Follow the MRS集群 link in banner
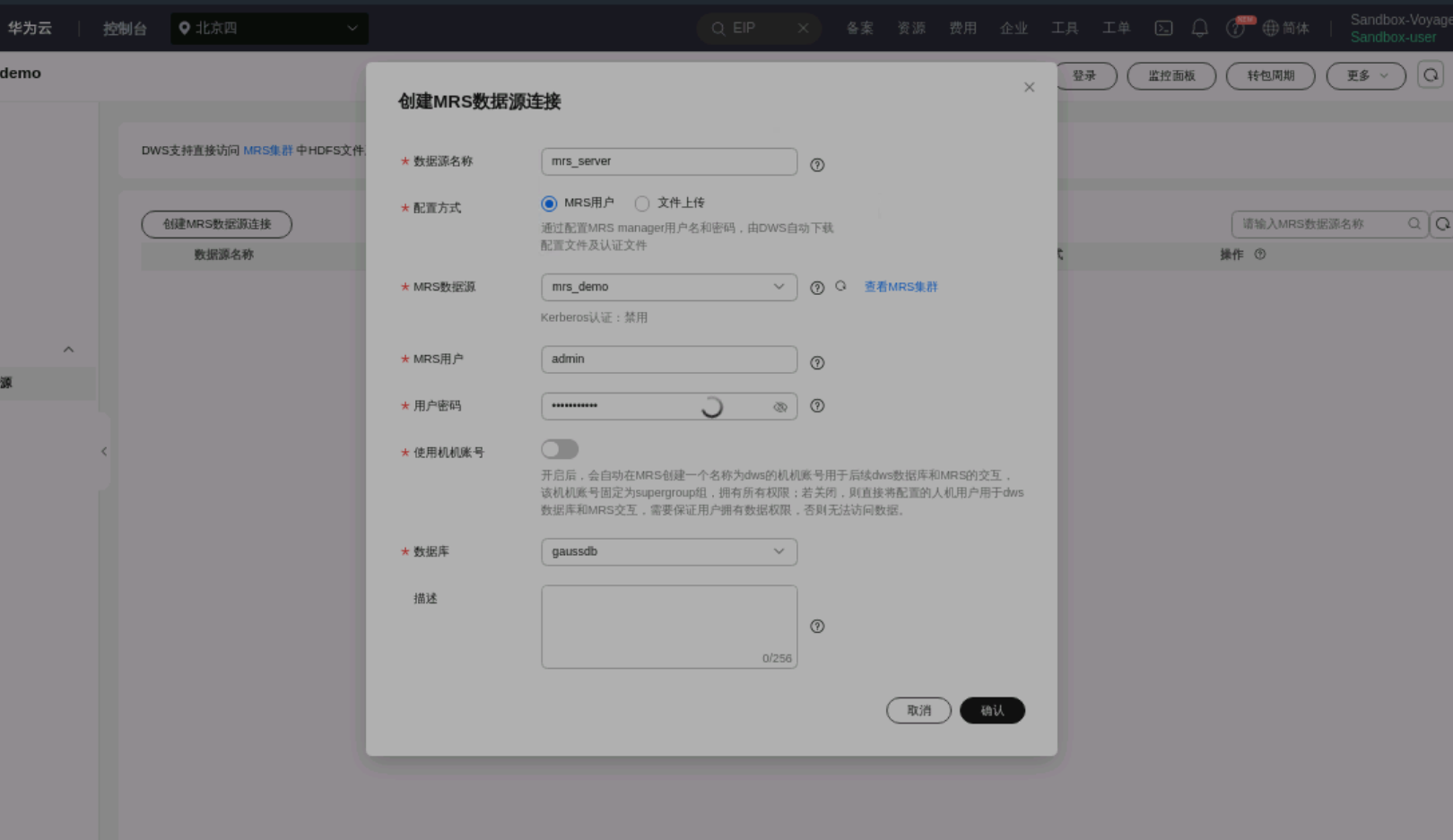 point(268,151)
